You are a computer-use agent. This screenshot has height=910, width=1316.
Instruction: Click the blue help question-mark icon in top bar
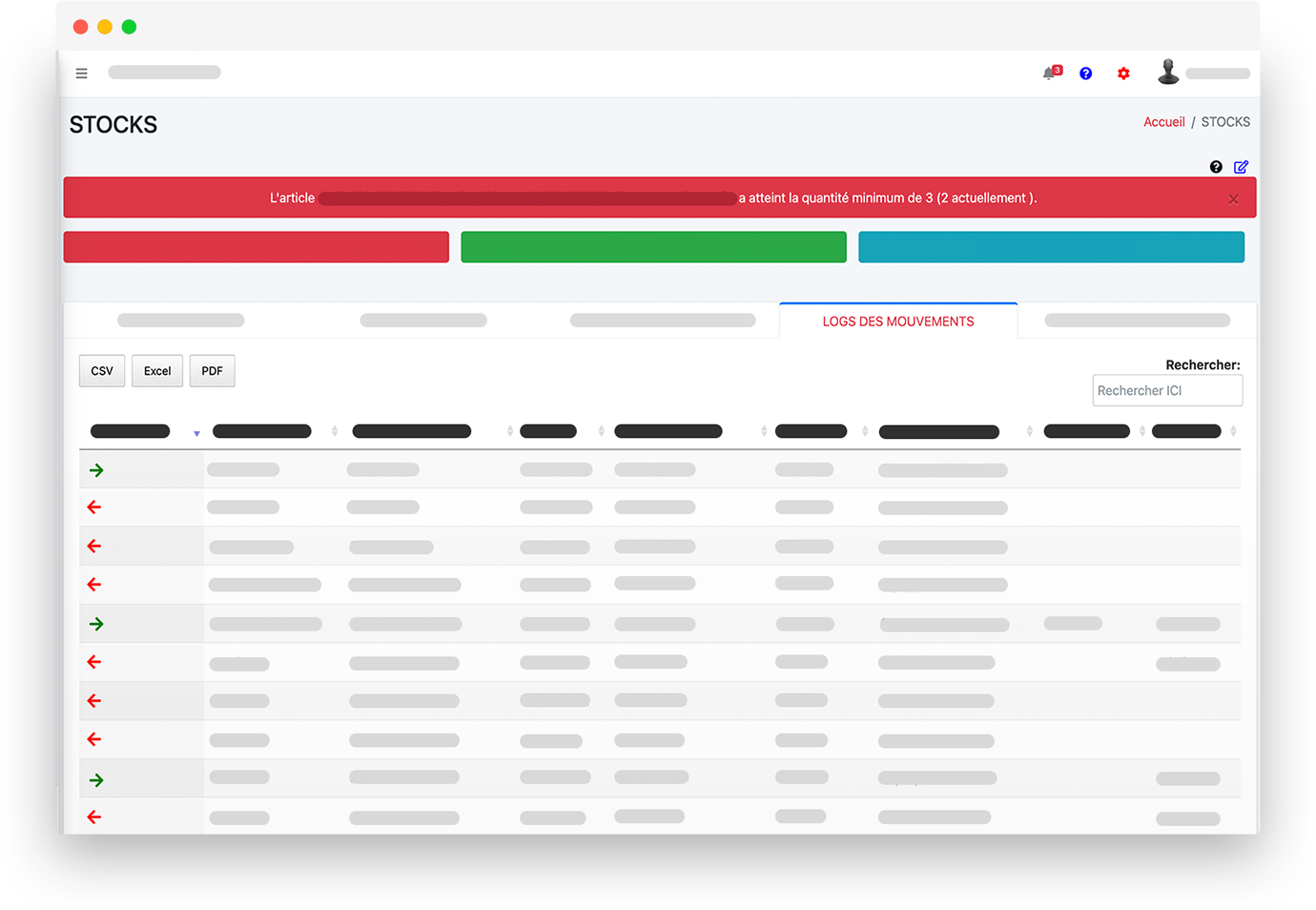pos(1085,73)
